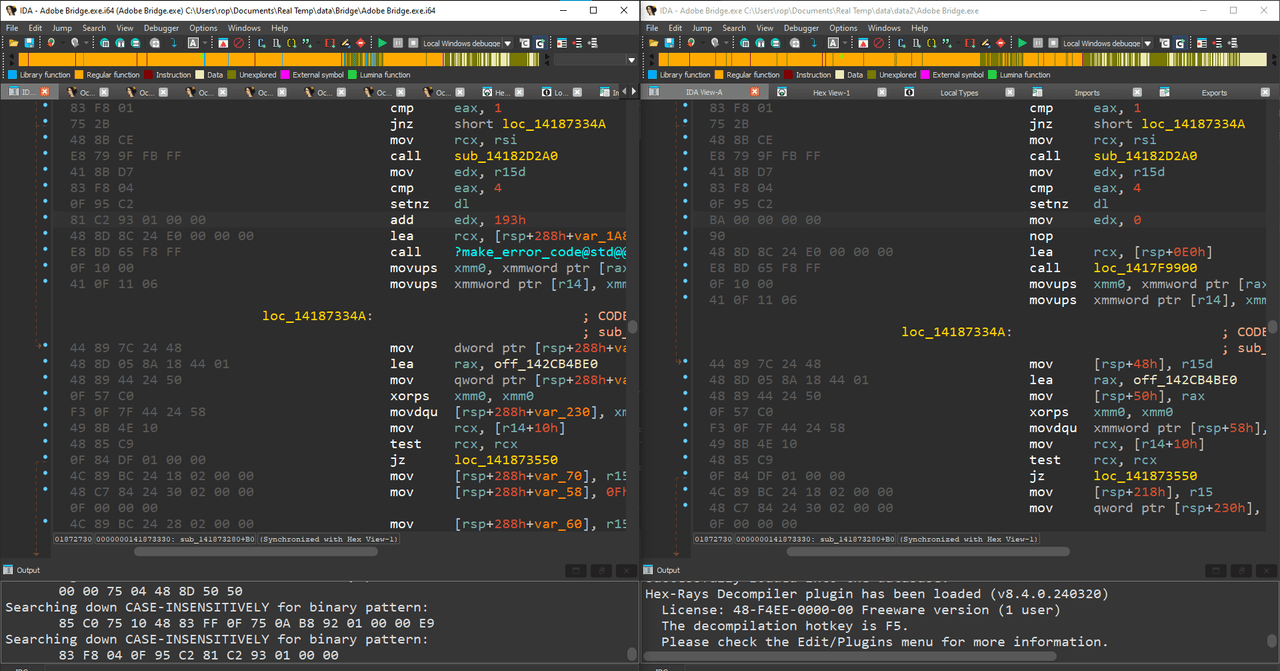Open jump-back history dropdown arrow, right window

[702, 43]
